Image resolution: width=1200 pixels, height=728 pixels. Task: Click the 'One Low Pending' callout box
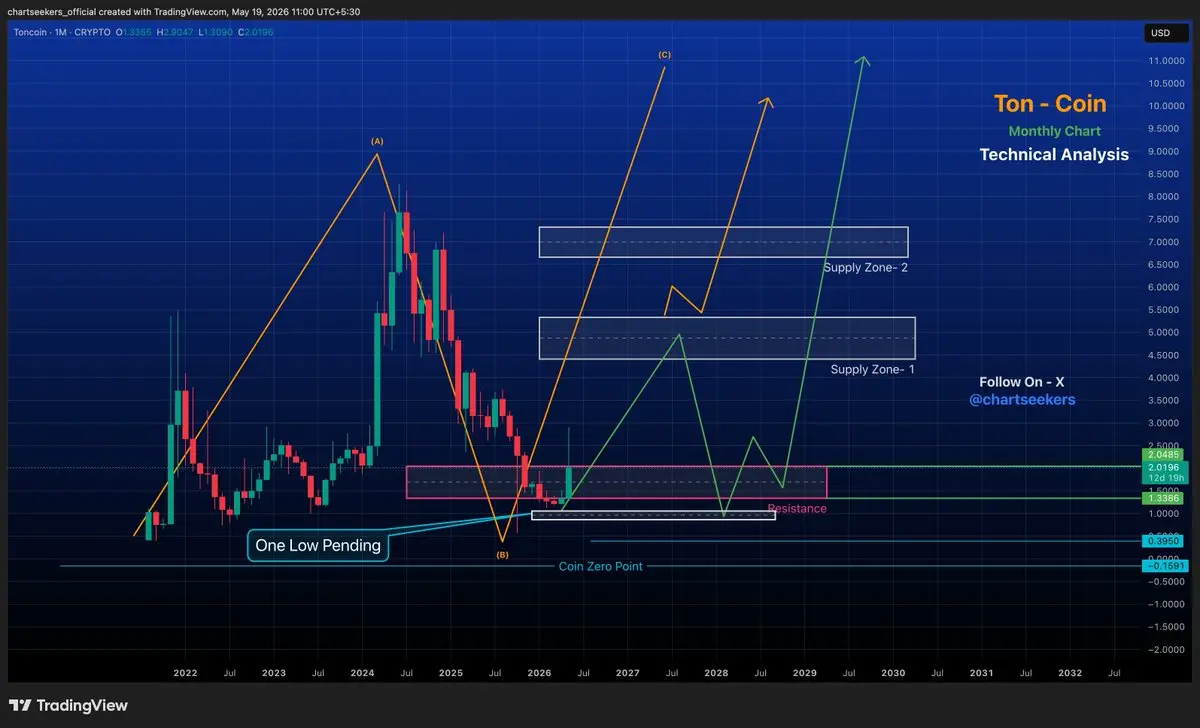pyautogui.click(x=318, y=545)
